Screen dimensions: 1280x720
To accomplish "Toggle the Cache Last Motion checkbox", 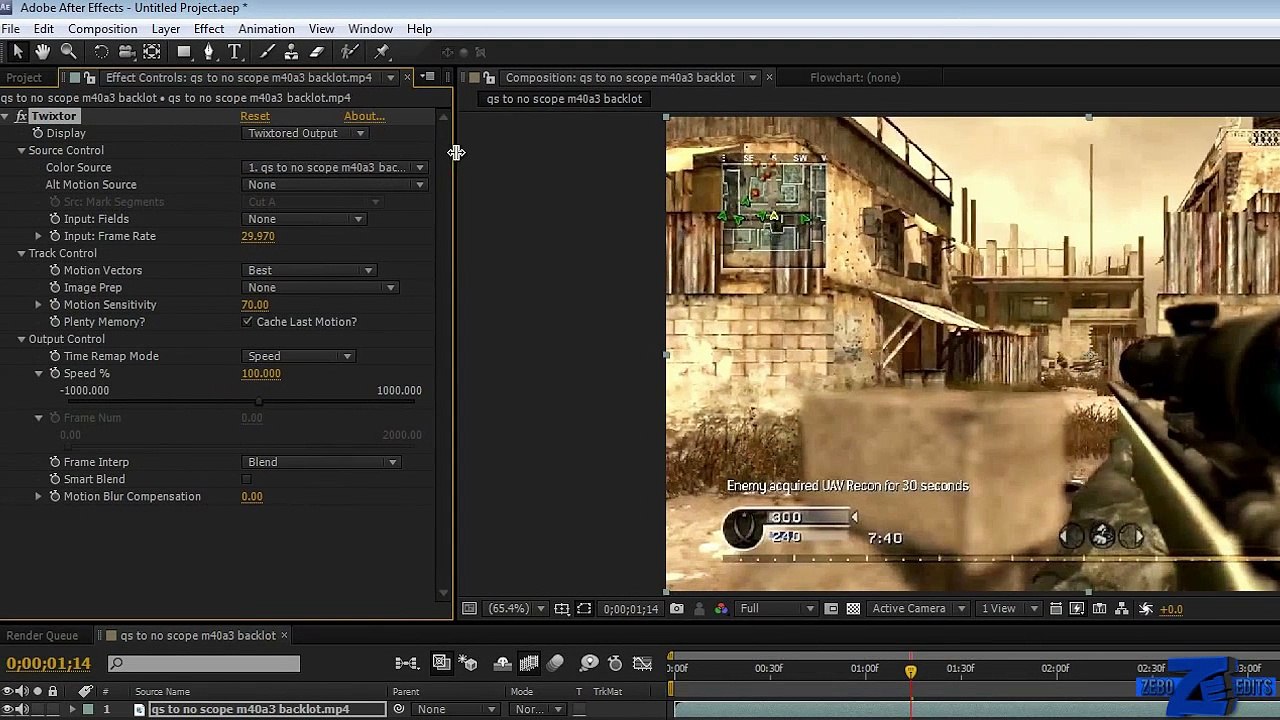I will (x=247, y=322).
